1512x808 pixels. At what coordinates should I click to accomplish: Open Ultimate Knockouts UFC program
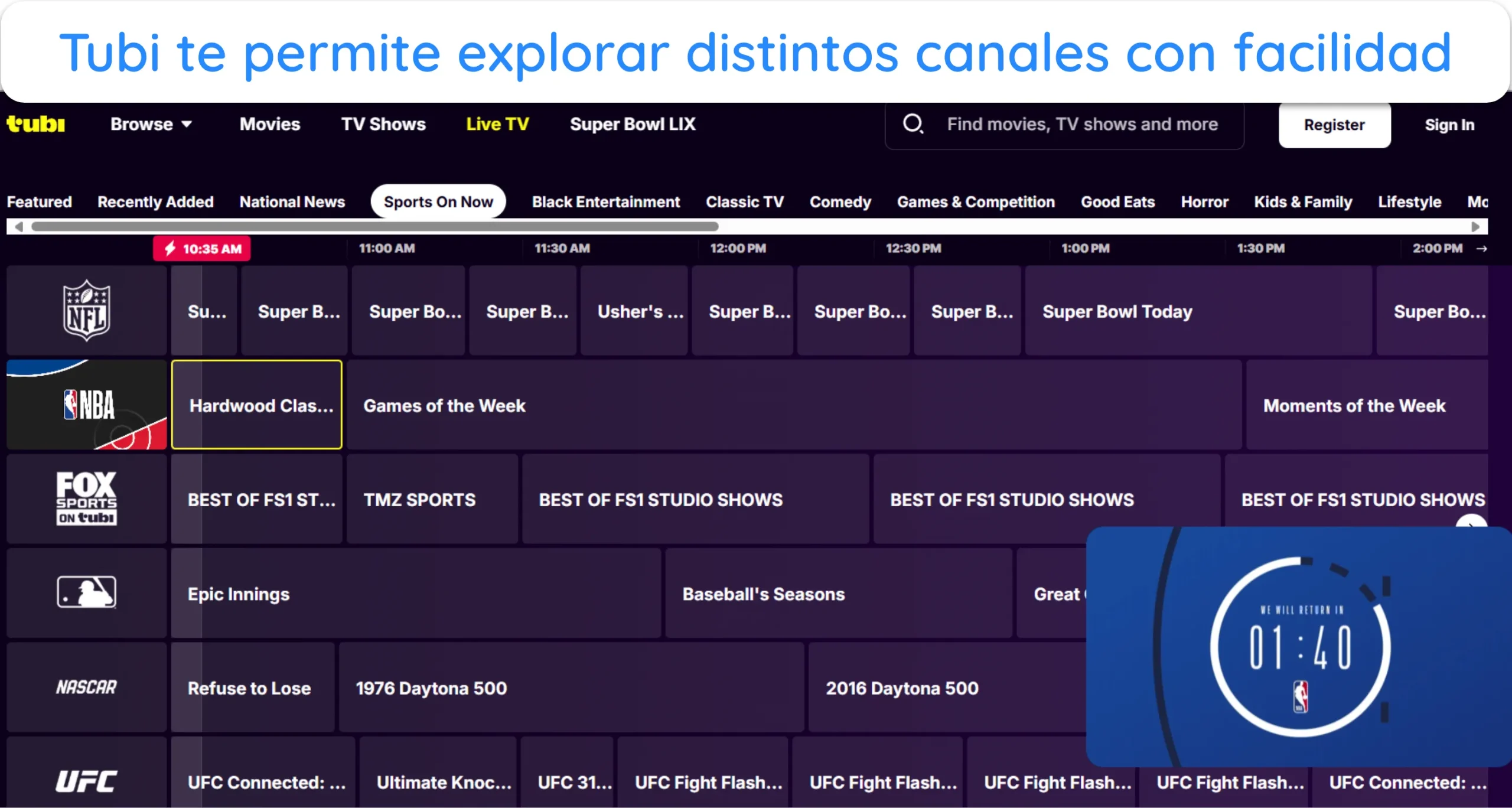coord(438,772)
